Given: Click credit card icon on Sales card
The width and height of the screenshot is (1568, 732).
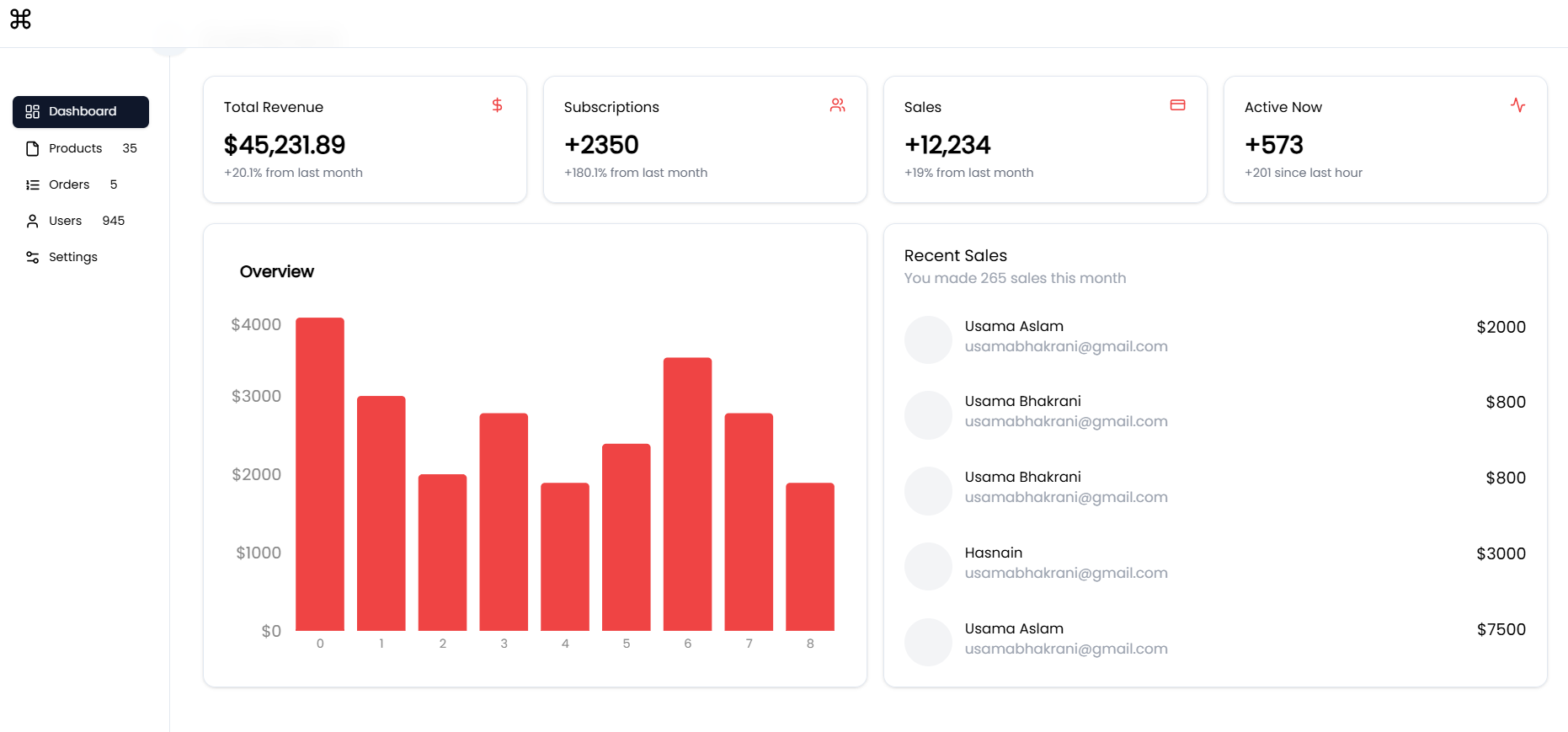Looking at the screenshot, I should click(x=1178, y=105).
